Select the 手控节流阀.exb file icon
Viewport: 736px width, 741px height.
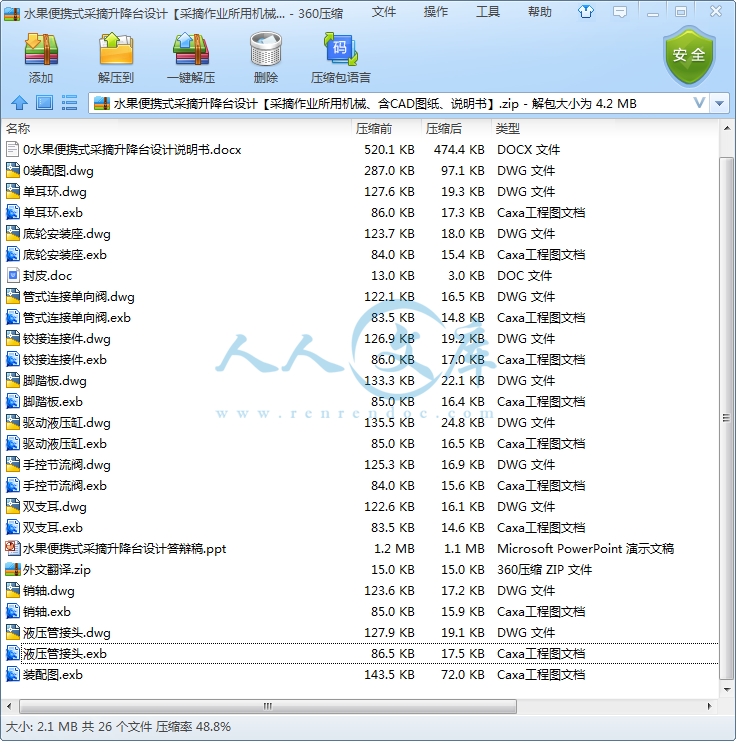(13, 485)
